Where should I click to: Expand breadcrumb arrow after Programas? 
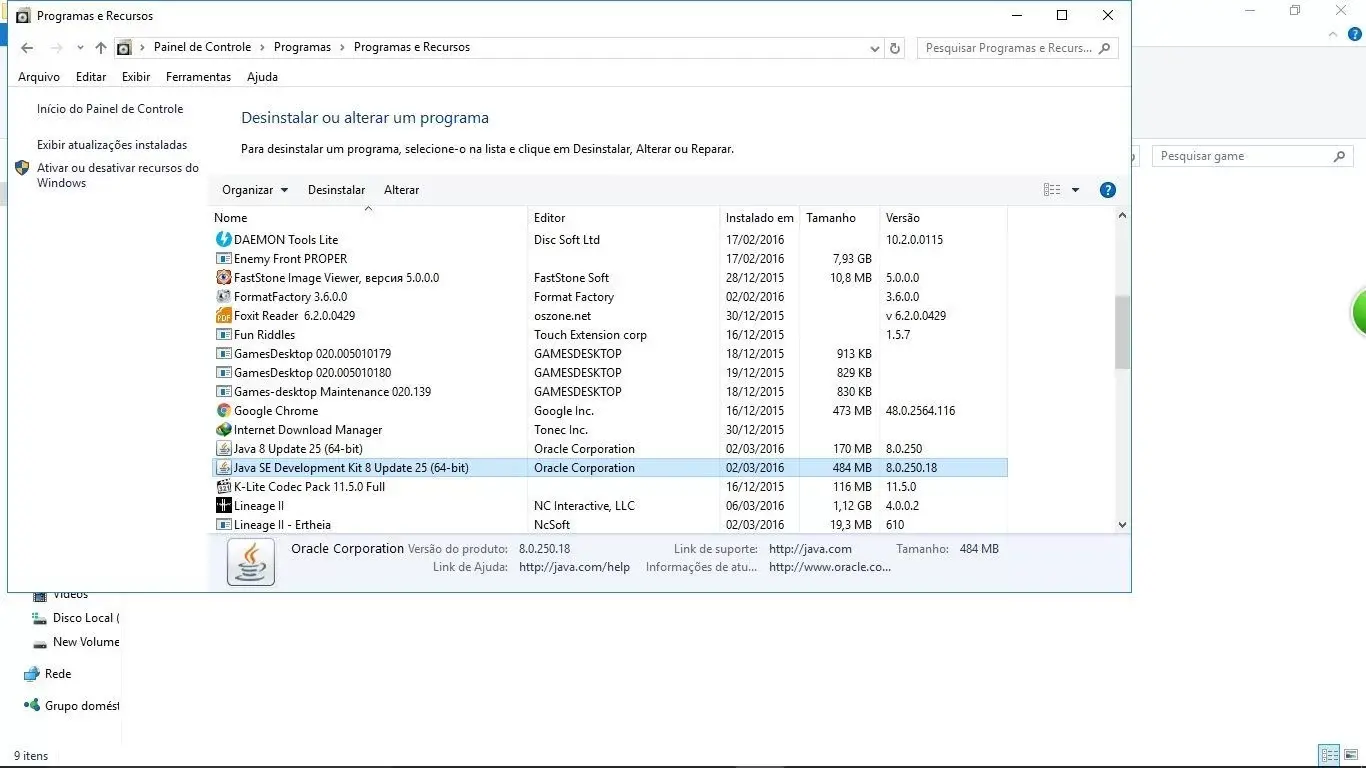[x=343, y=48]
